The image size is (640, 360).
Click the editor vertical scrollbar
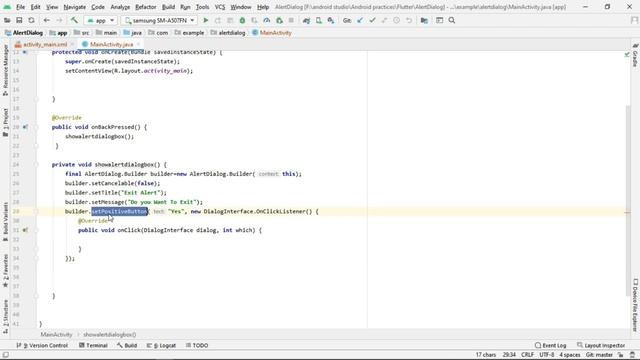(628, 200)
